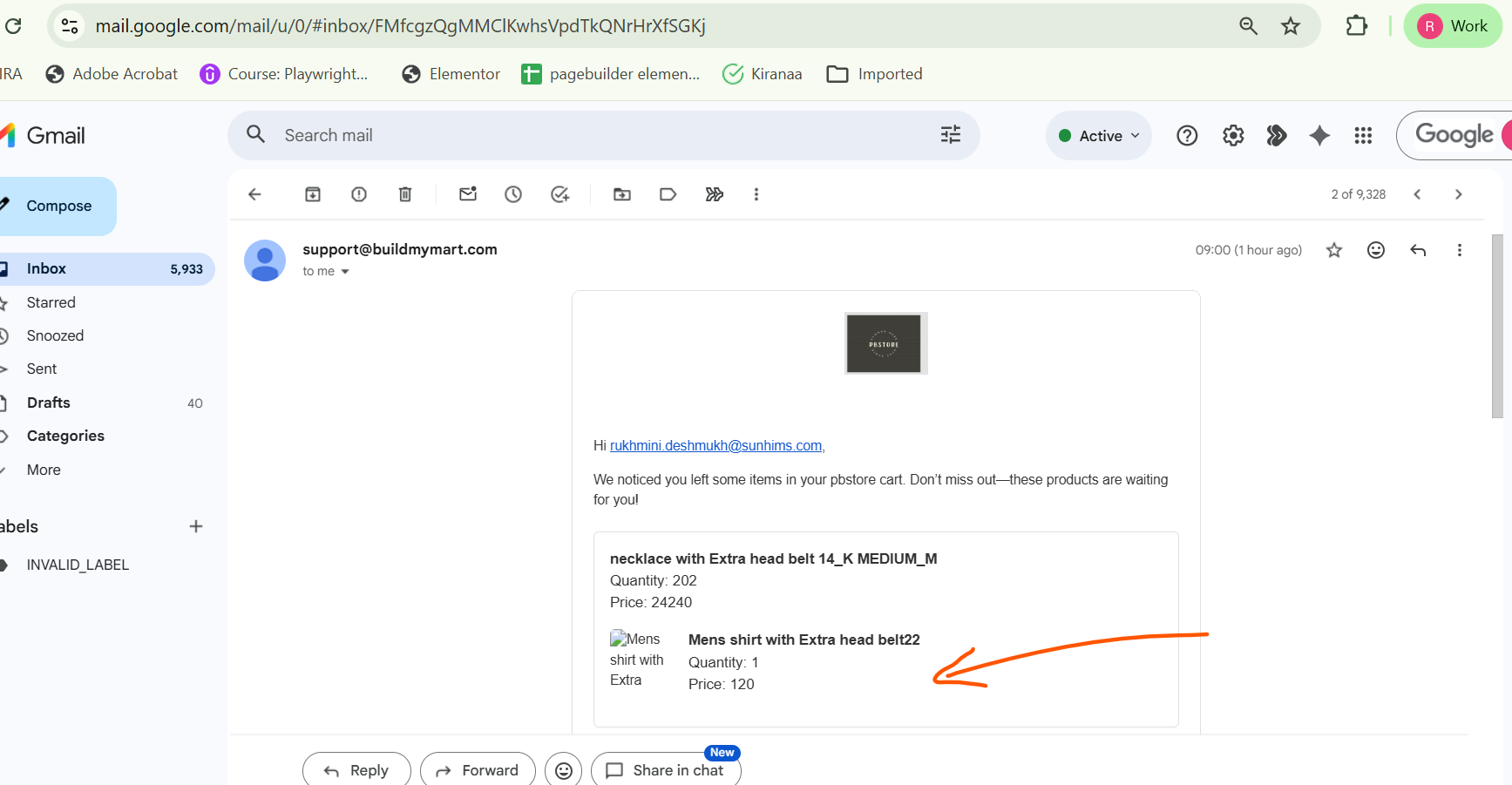Open browser extensions puzzle icon
Screen dimensions: 1512x785
1356,26
